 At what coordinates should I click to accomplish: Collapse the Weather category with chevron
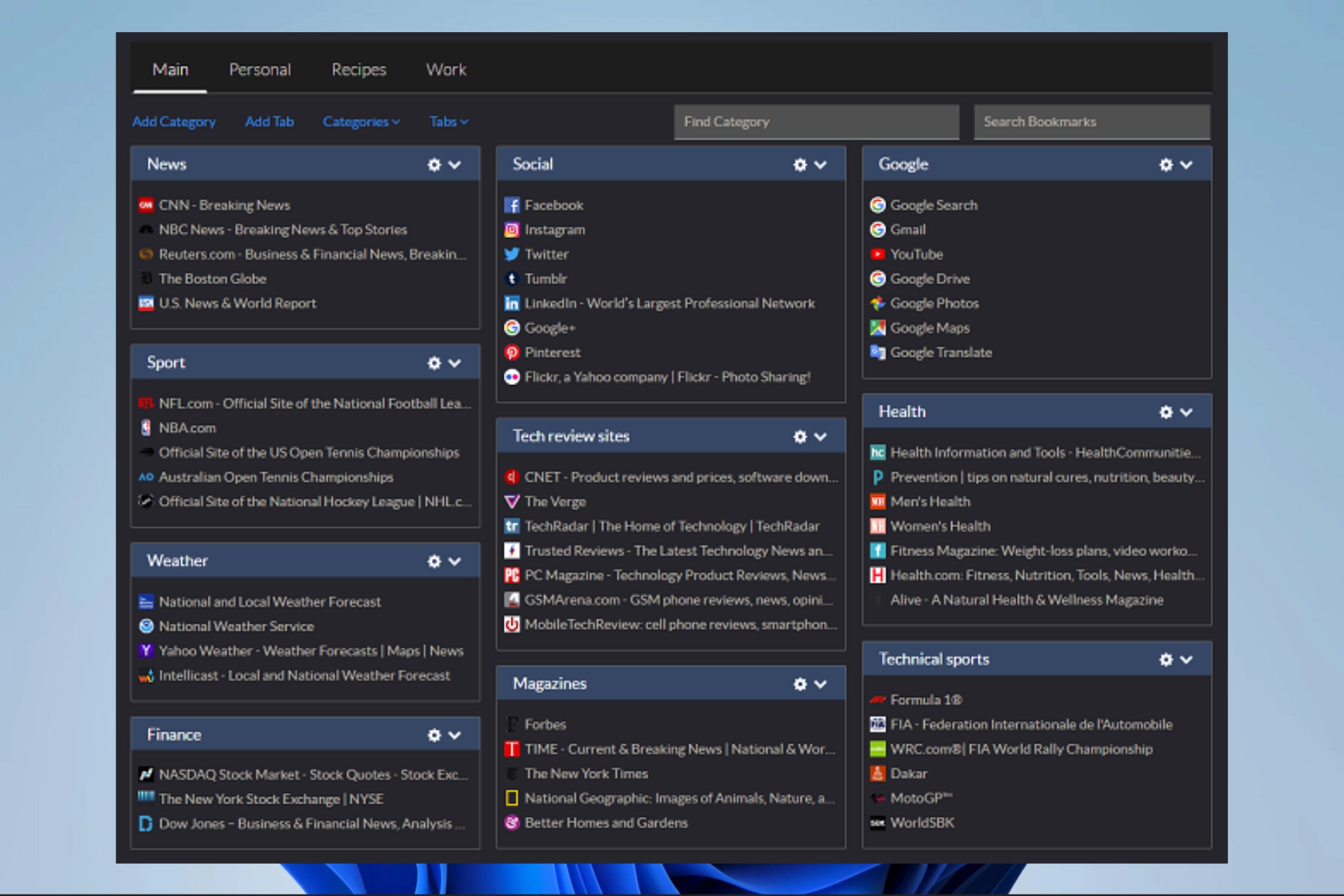[x=454, y=561]
